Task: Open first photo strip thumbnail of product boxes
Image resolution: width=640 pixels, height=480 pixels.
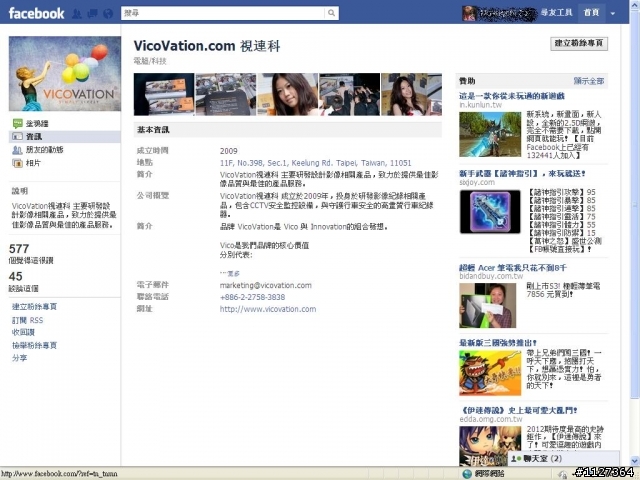Action: (164, 94)
